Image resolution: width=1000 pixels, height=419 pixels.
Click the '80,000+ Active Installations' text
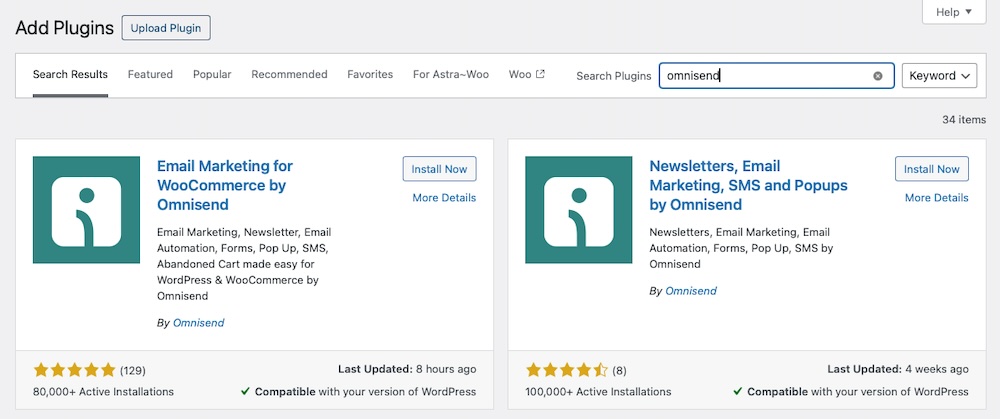[103, 392]
